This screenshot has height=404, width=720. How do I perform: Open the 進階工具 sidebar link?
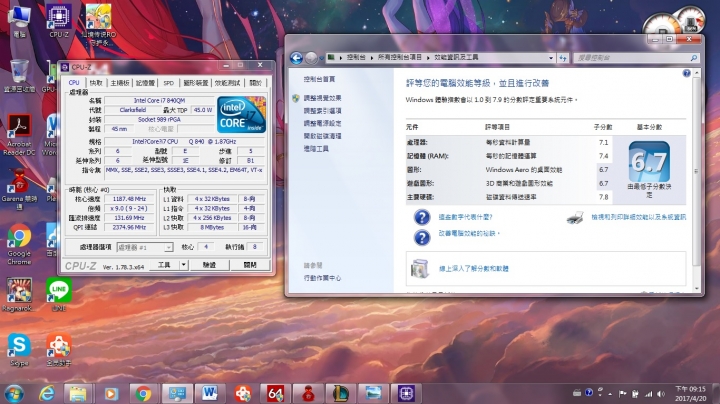316,149
